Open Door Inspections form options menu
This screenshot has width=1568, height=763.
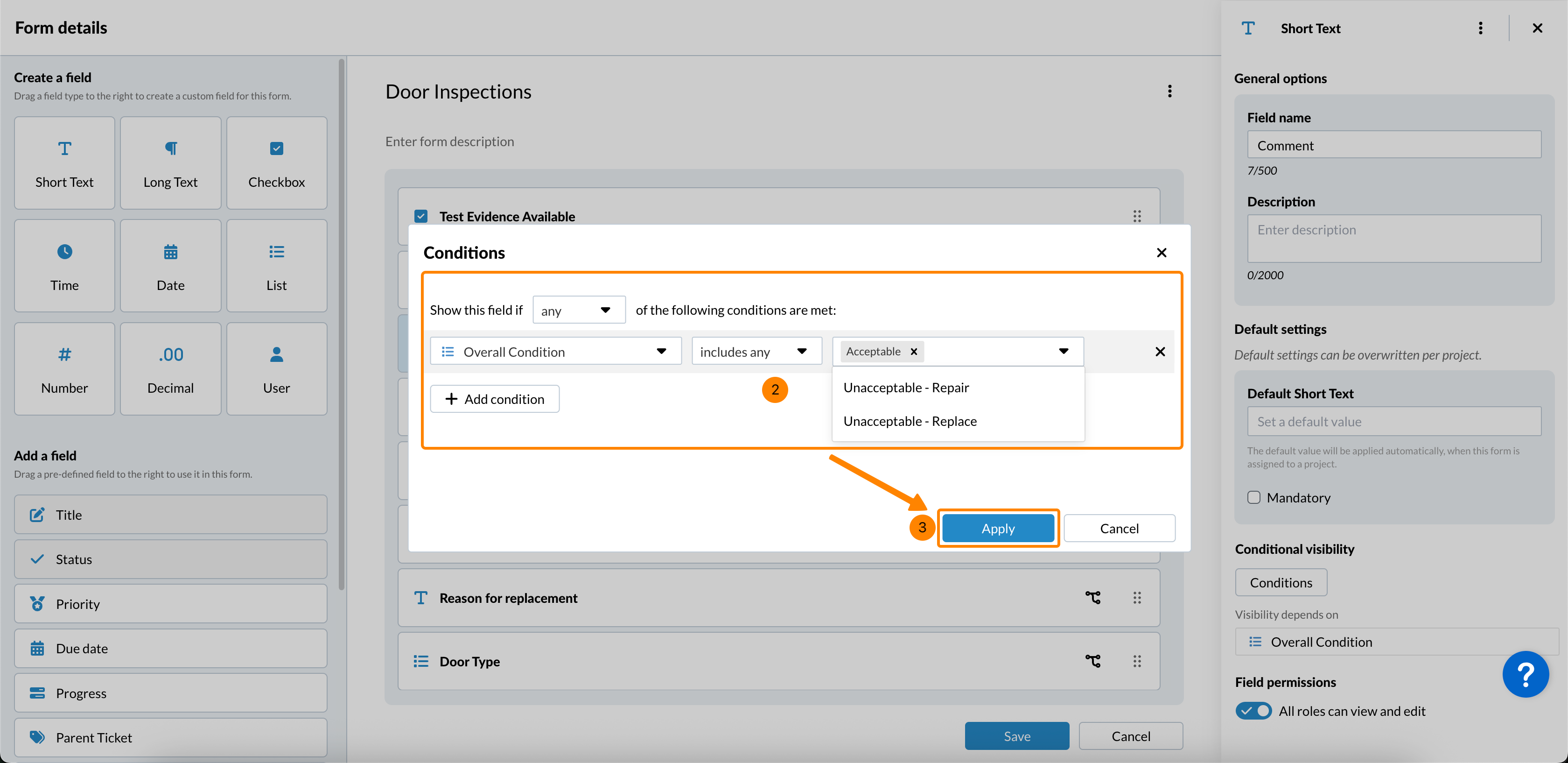click(1169, 92)
